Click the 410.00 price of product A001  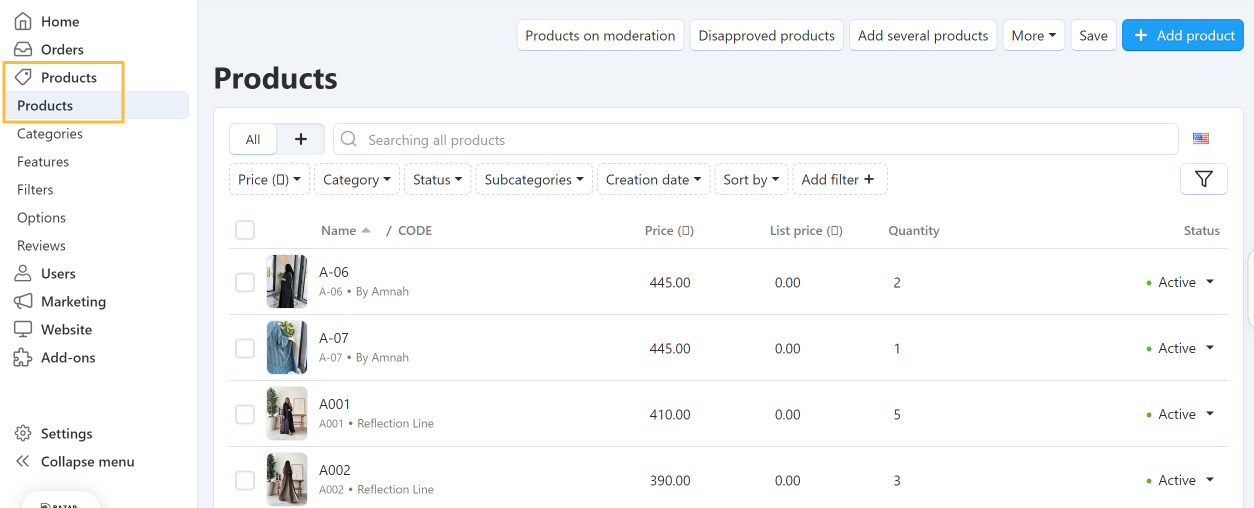[x=670, y=414]
